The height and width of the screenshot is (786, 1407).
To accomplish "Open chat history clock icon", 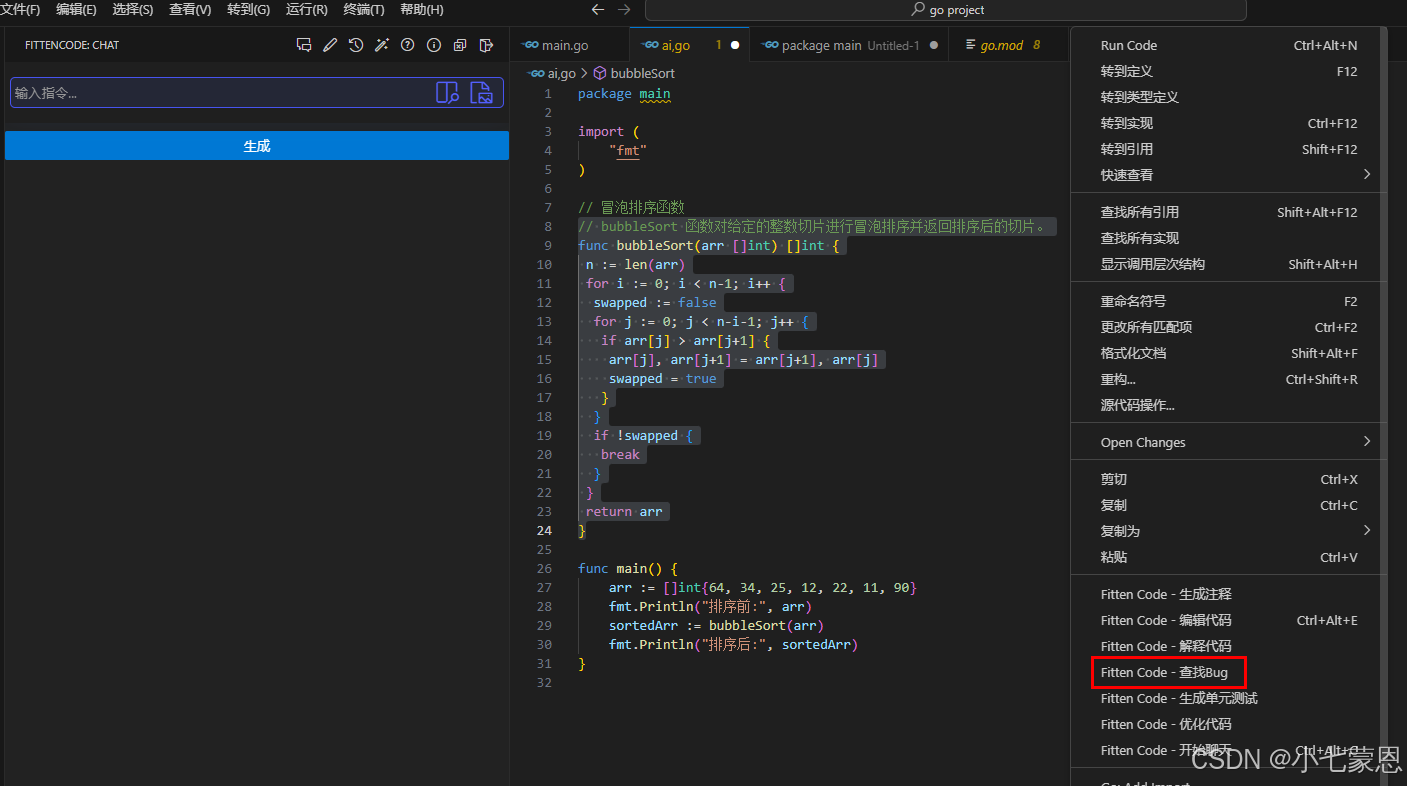I will click(x=356, y=45).
